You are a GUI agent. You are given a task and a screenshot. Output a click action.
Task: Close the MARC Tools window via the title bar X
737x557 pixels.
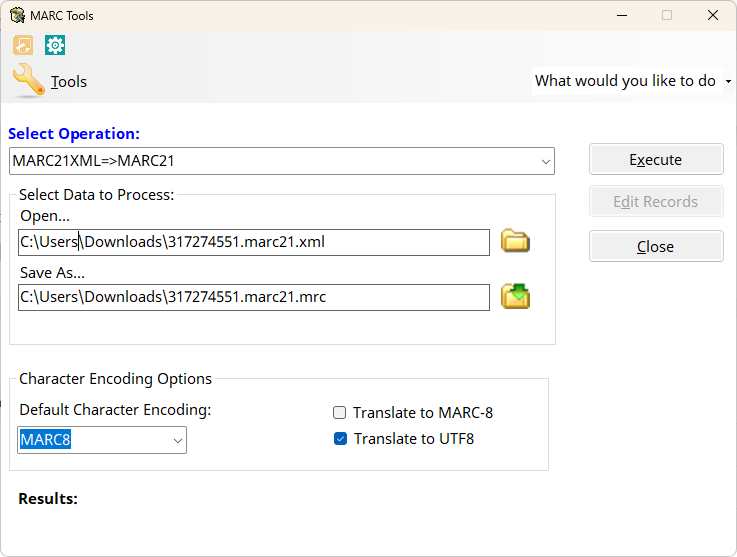tap(713, 15)
